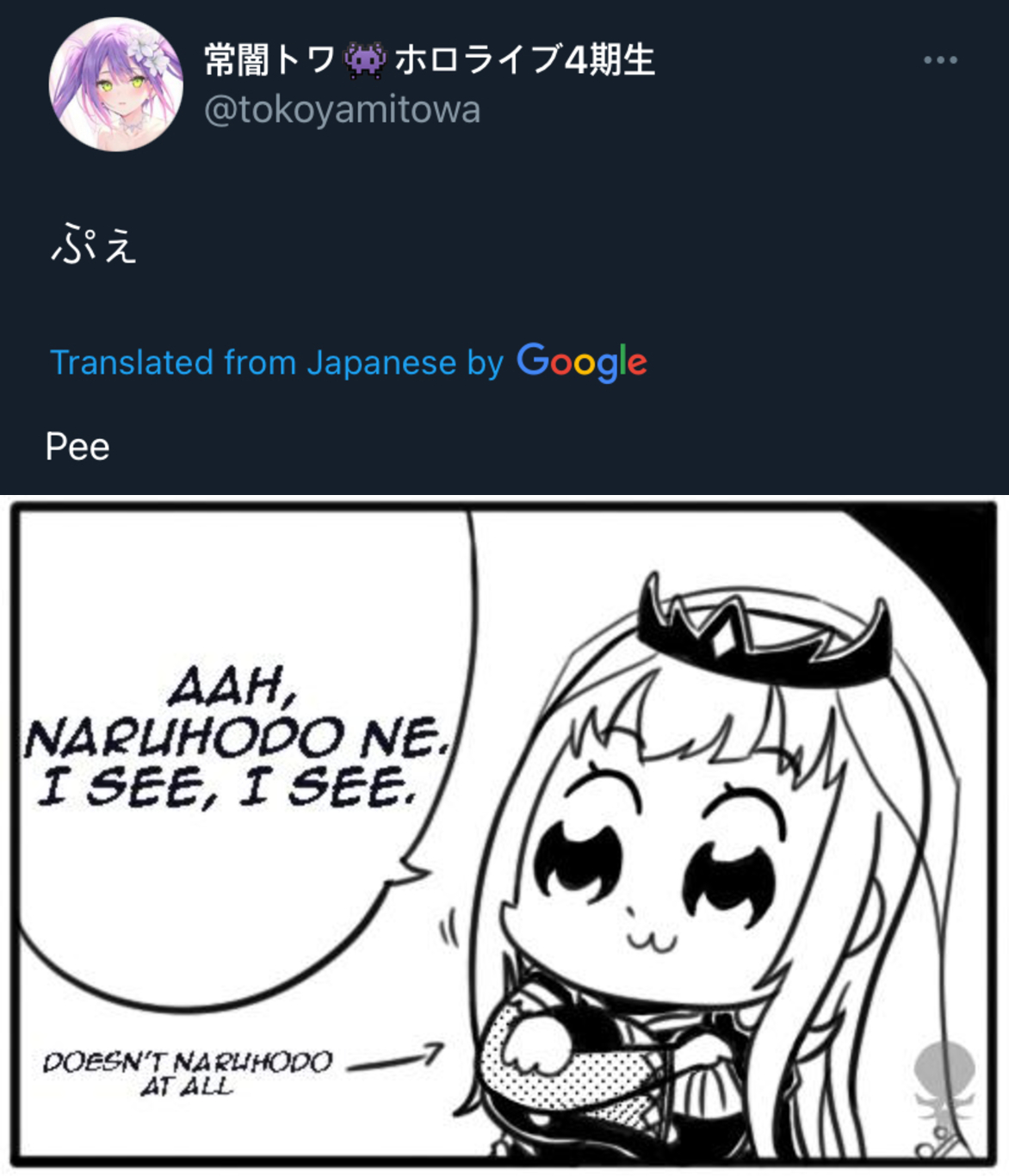Click the Google logo
This screenshot has width=1009, height=1176.
pos(582,362)
